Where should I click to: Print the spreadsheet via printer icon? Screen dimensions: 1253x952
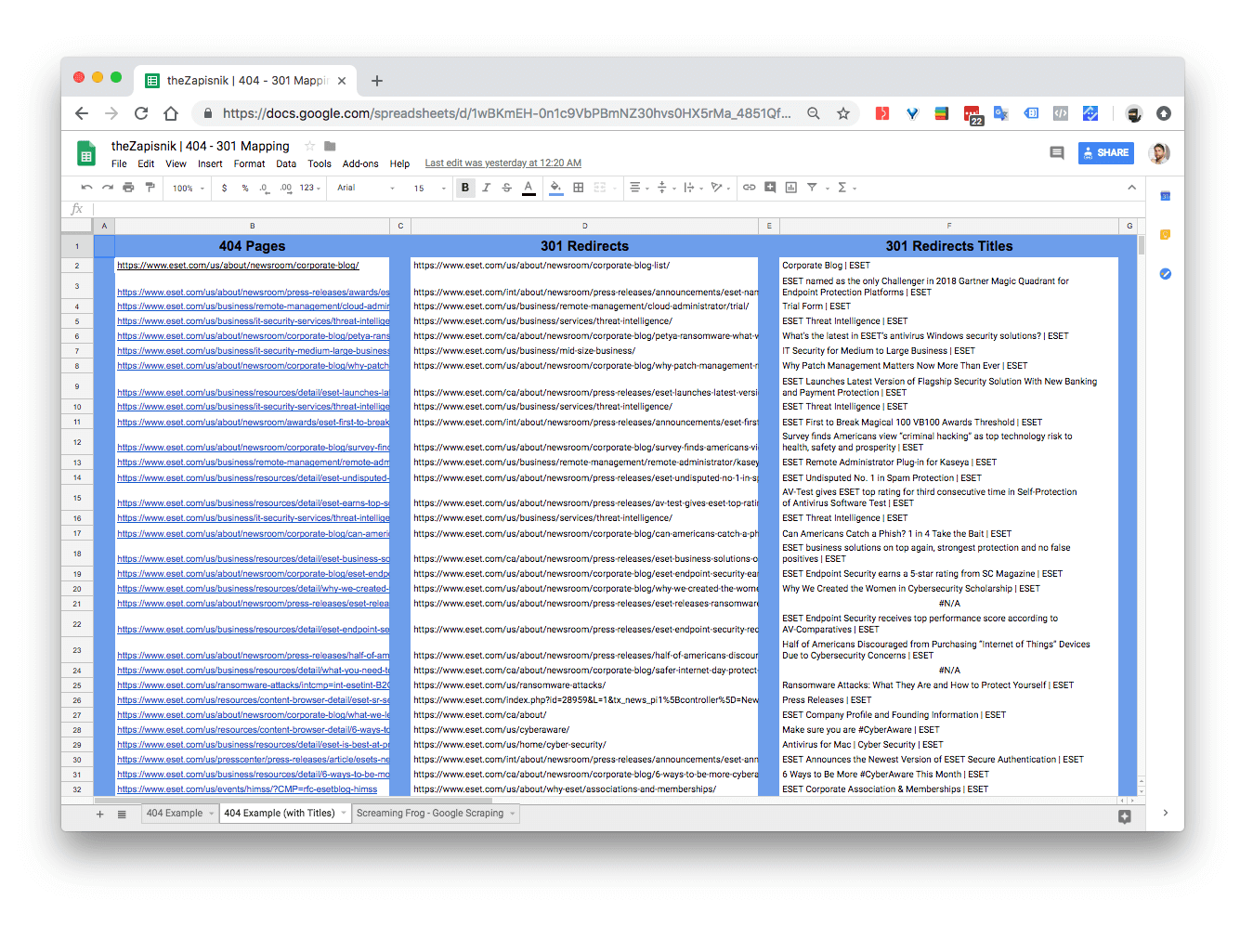pyautogui.click(x=128, y=188)
